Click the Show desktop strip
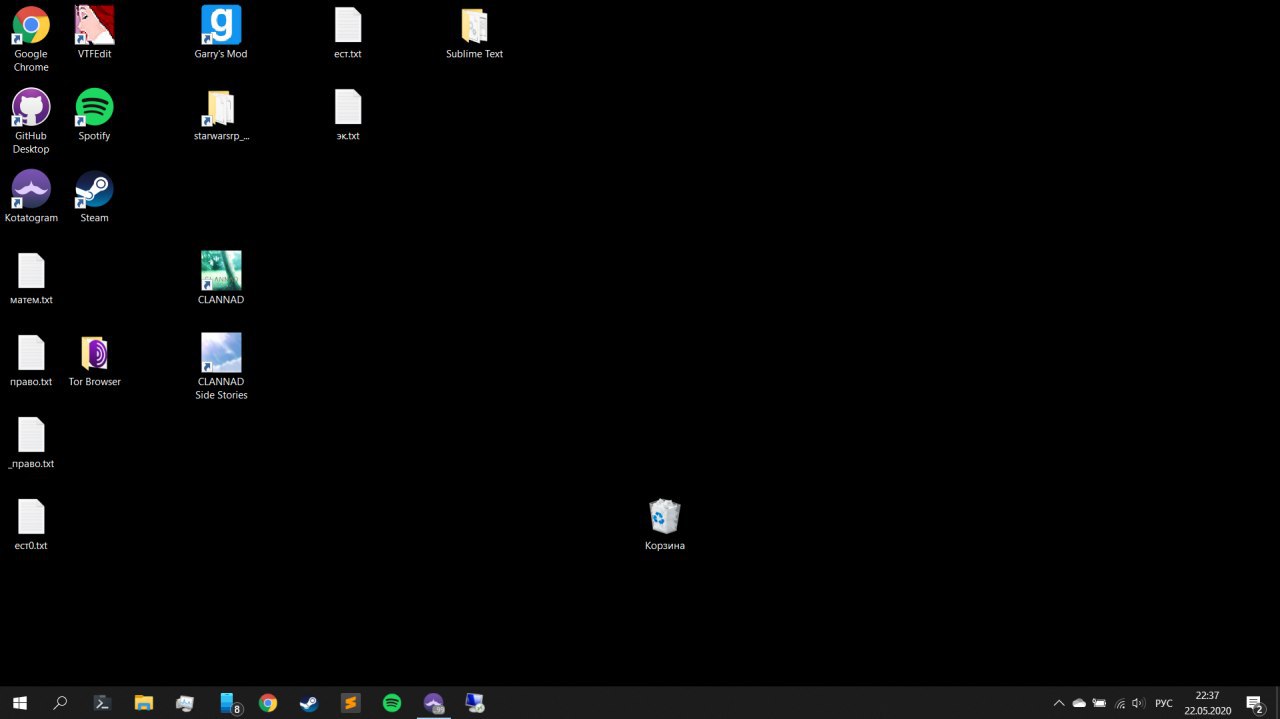Viewport: 1280px width, 719px height. [1277, 703]
